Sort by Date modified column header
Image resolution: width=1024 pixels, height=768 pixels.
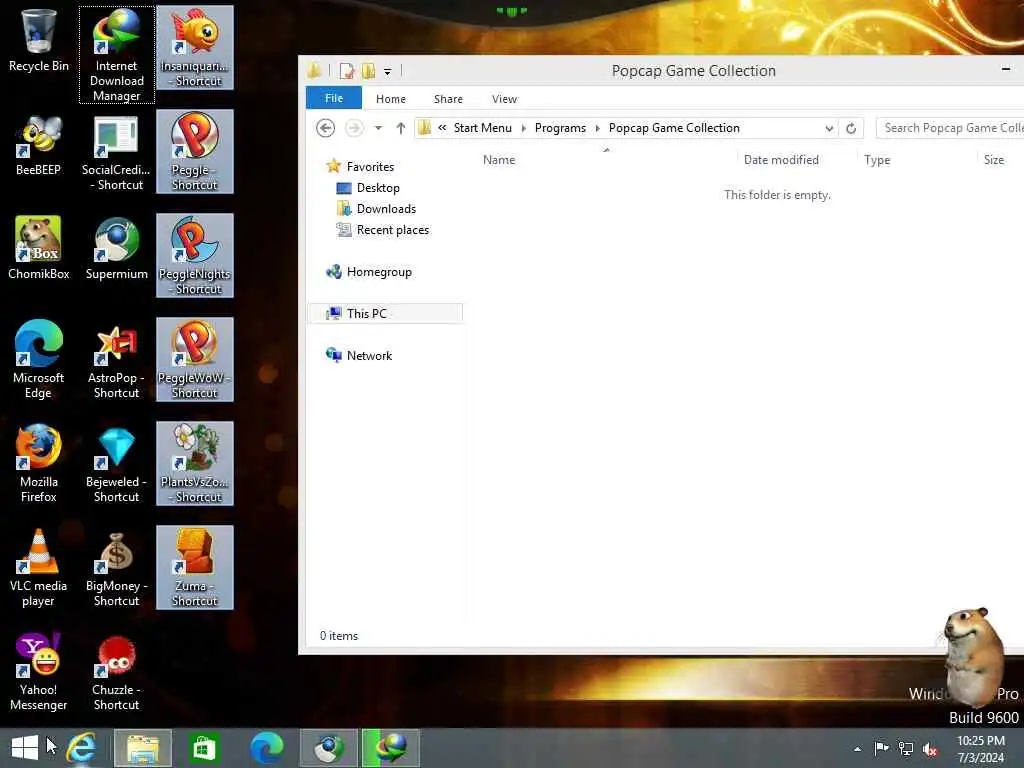point(781,160)
